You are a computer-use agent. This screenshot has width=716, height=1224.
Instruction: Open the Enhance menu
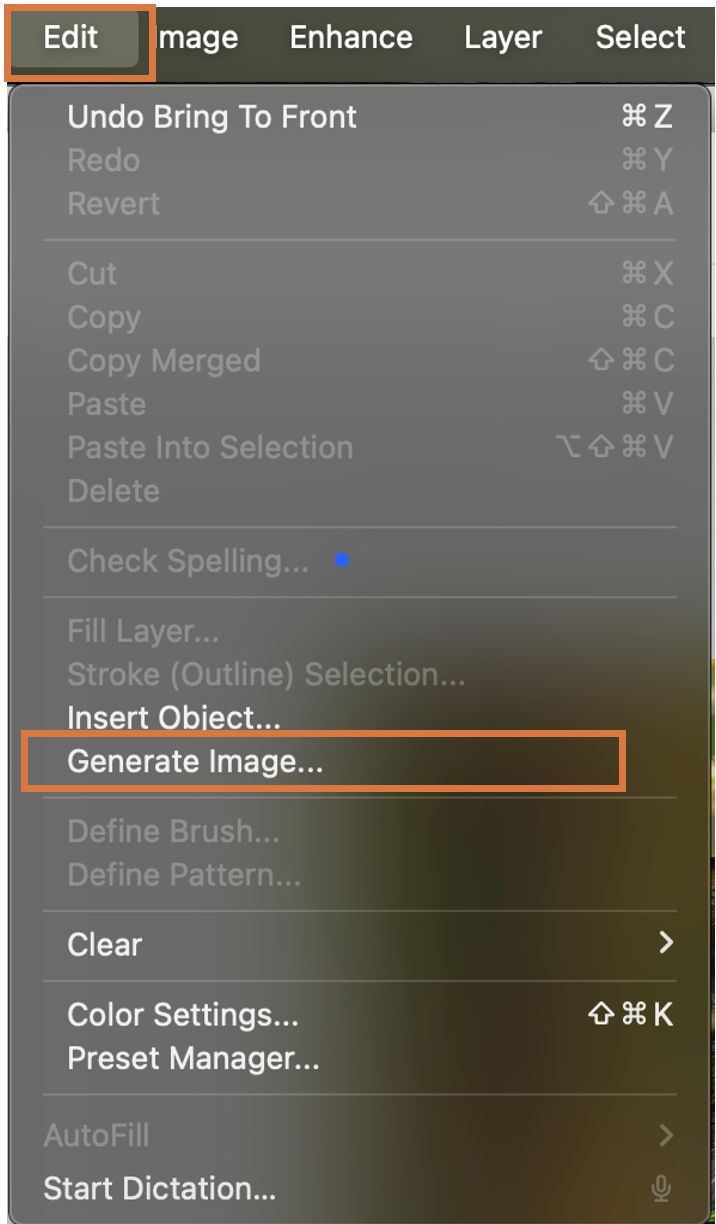pyautogui.click(x=351, y=38)
